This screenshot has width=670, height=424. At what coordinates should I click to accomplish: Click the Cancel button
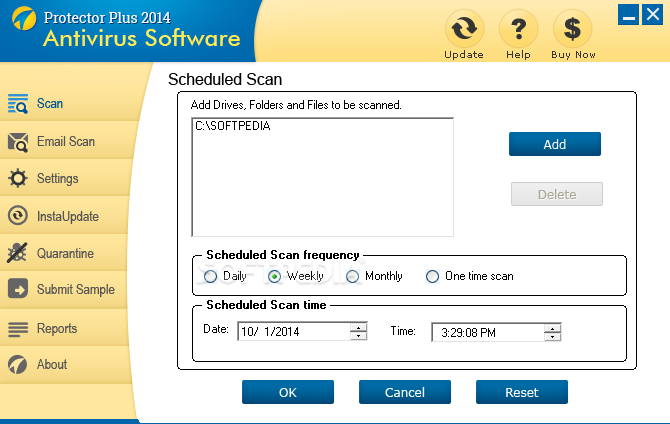(405, 392)
